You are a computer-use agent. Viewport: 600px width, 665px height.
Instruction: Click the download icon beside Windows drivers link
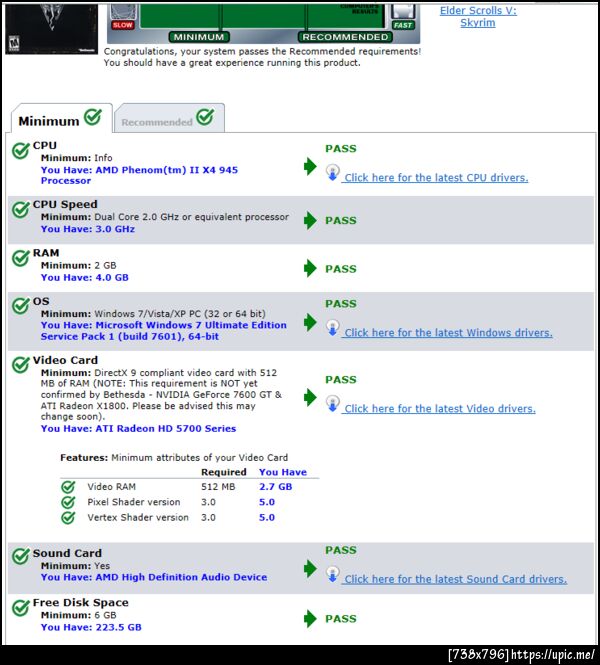pyautogui.click(x=333, y=328)
